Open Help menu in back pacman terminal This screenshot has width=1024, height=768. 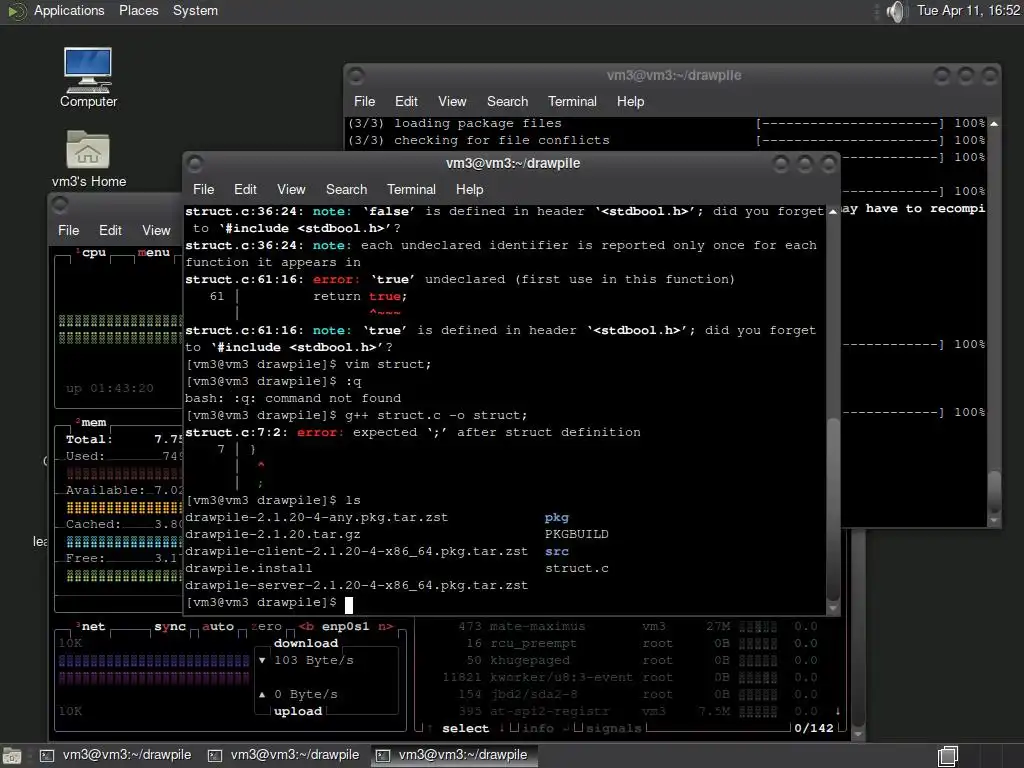[x=630, y=101]
